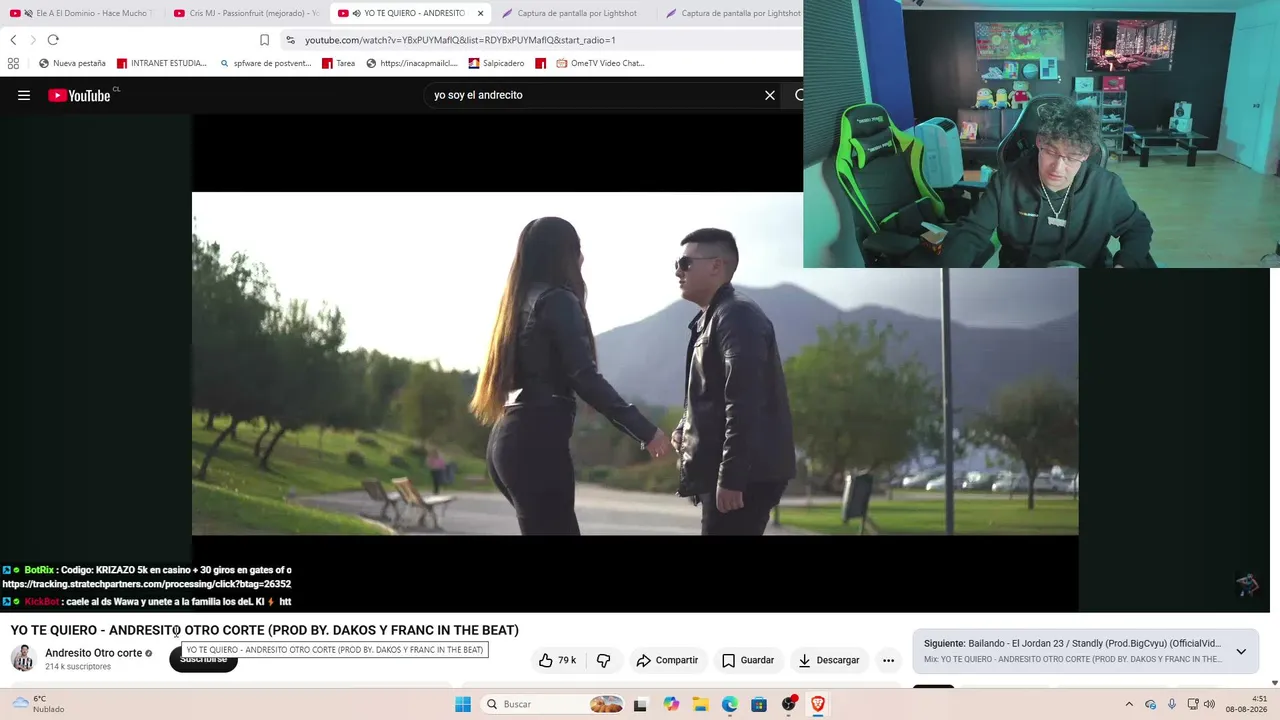1280x720 pixels.
Task: Close the YO TE QUIERO tab
Action: [481, 13]
